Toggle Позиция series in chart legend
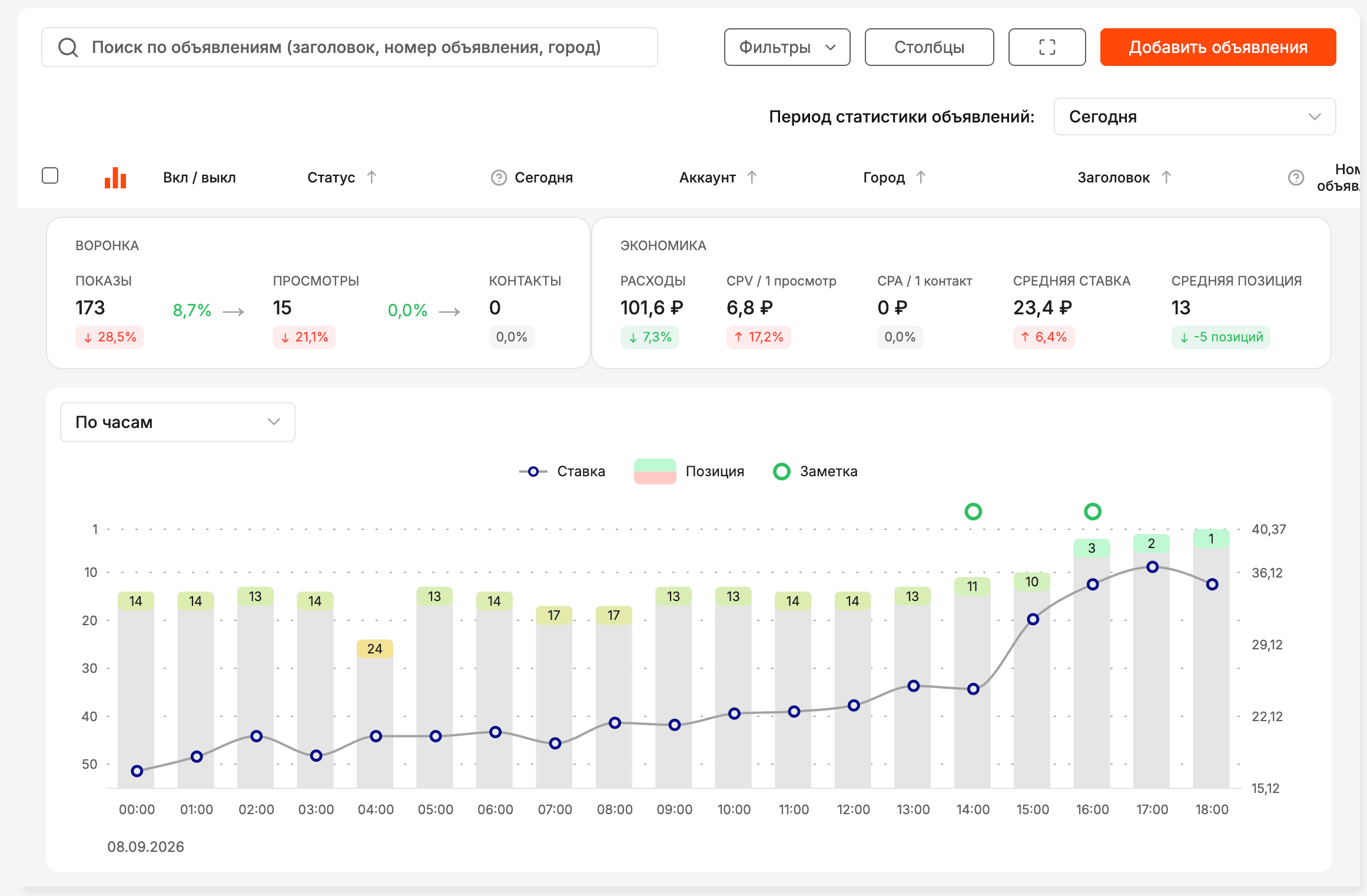The height and width of the screenshot is (896, 1367). pyautogui.click(x=689, y=472)
